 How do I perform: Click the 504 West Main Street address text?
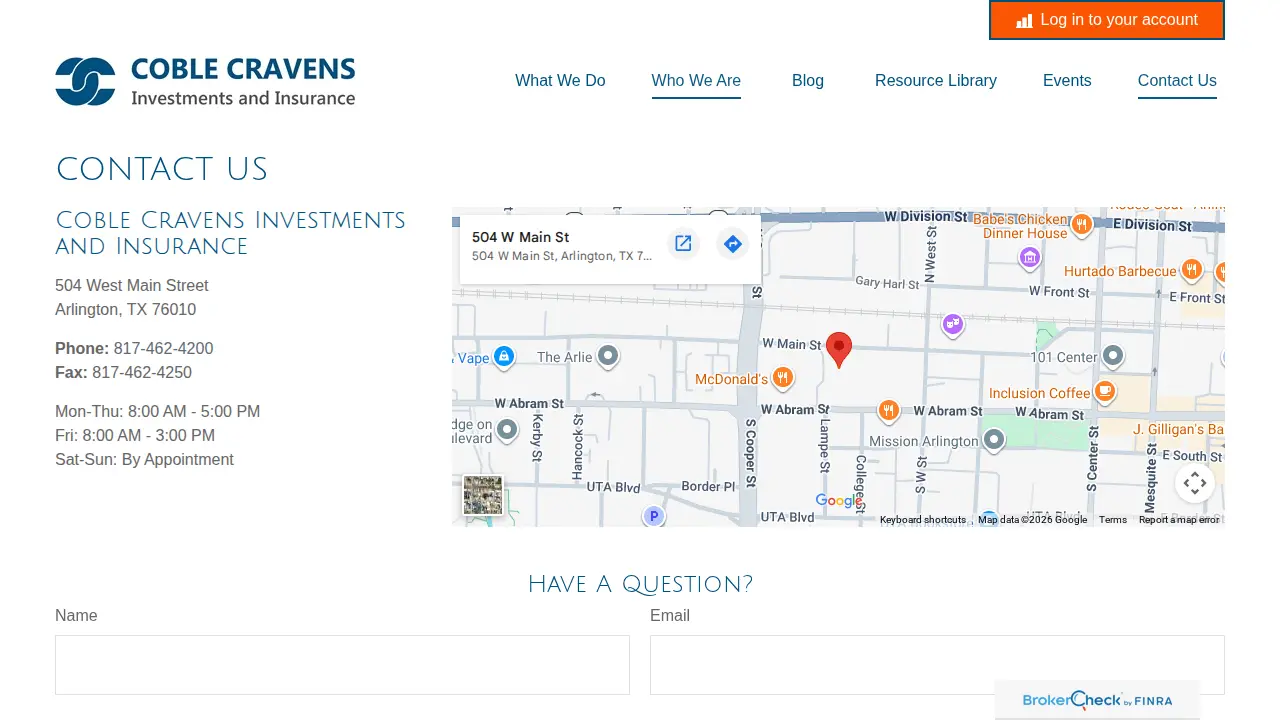pos(132,286)
